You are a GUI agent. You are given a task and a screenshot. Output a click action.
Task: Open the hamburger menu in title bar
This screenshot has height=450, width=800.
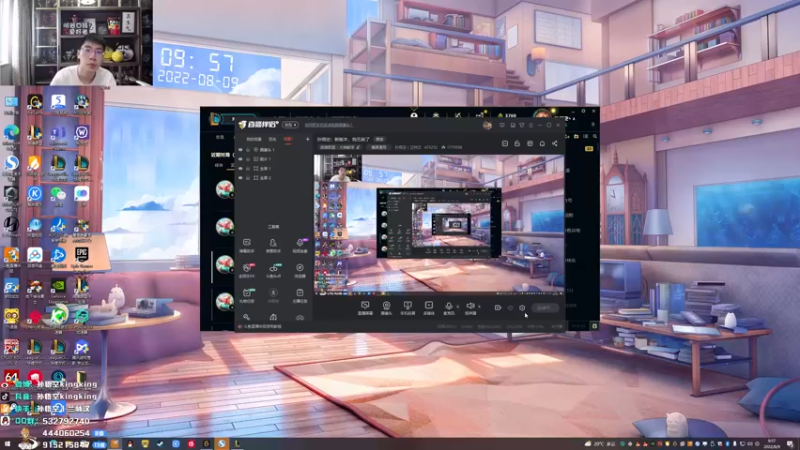click(x=531, y=125)
